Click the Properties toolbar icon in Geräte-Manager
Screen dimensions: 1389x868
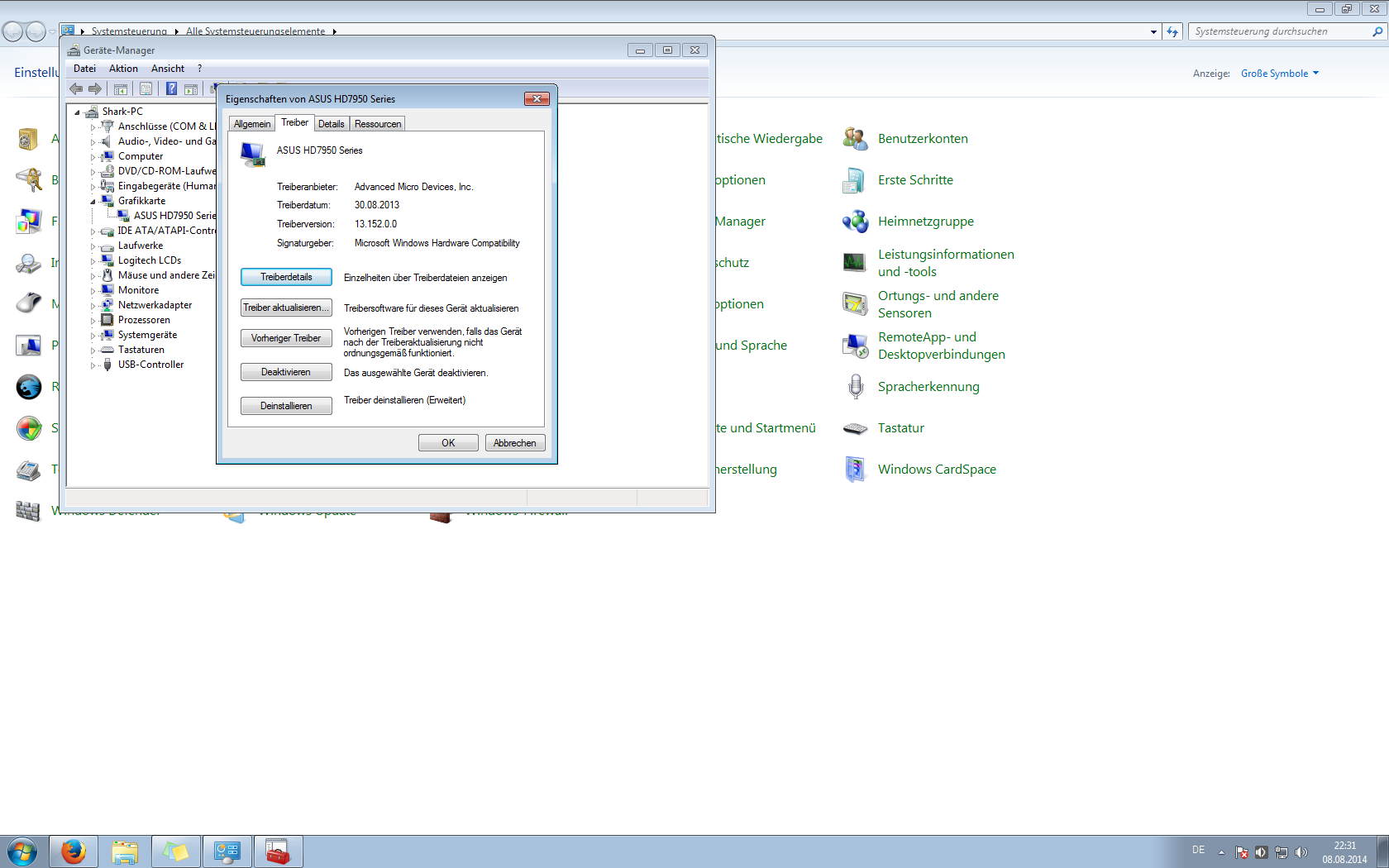146,88
